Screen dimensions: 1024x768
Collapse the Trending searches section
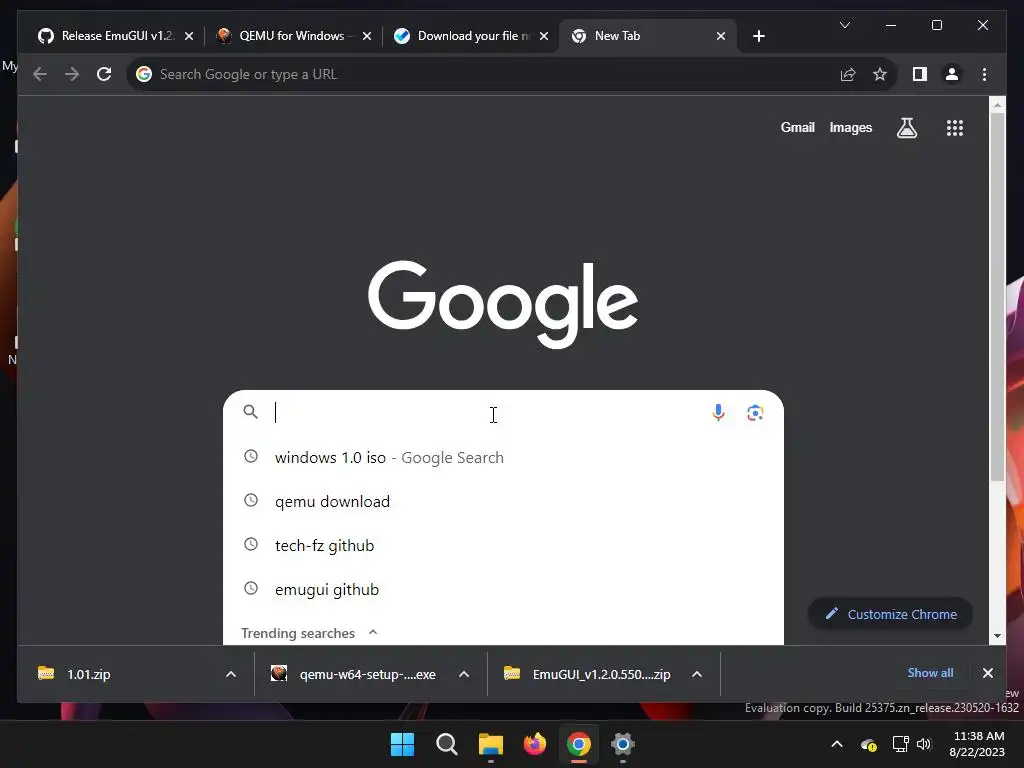373,632
